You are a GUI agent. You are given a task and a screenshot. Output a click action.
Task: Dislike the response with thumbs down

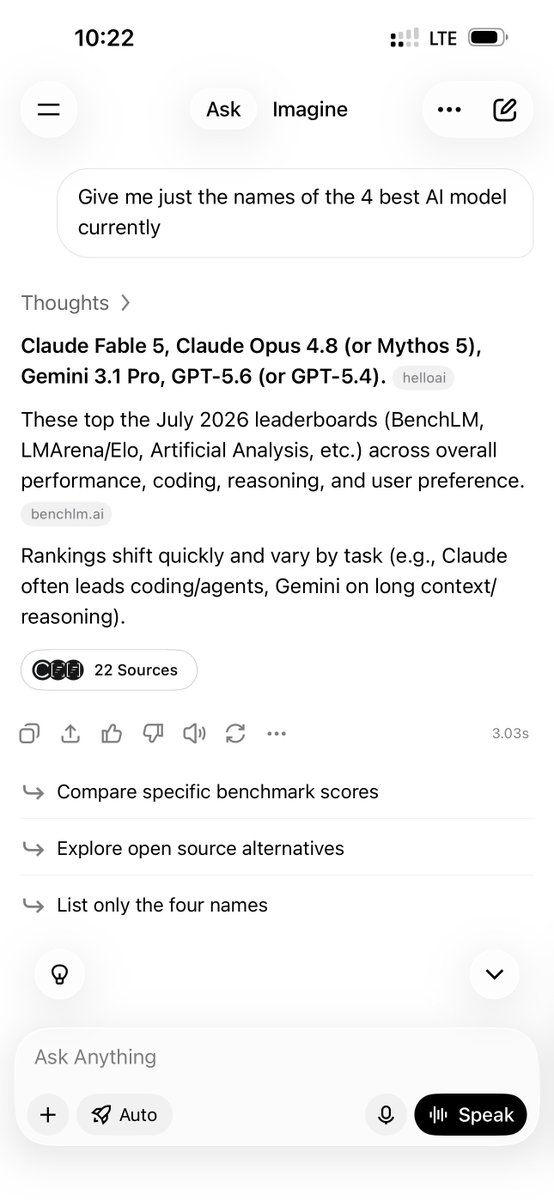tap(153, 734)
